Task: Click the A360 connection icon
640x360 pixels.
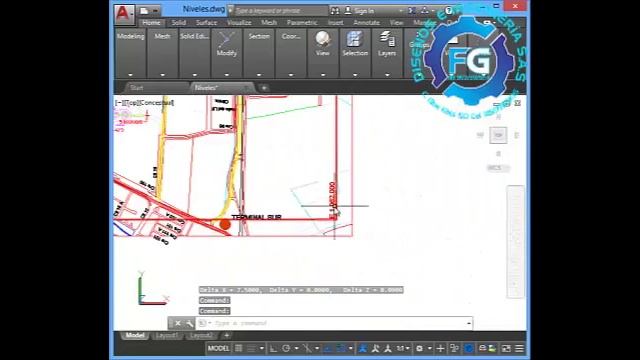Action: 424,11
